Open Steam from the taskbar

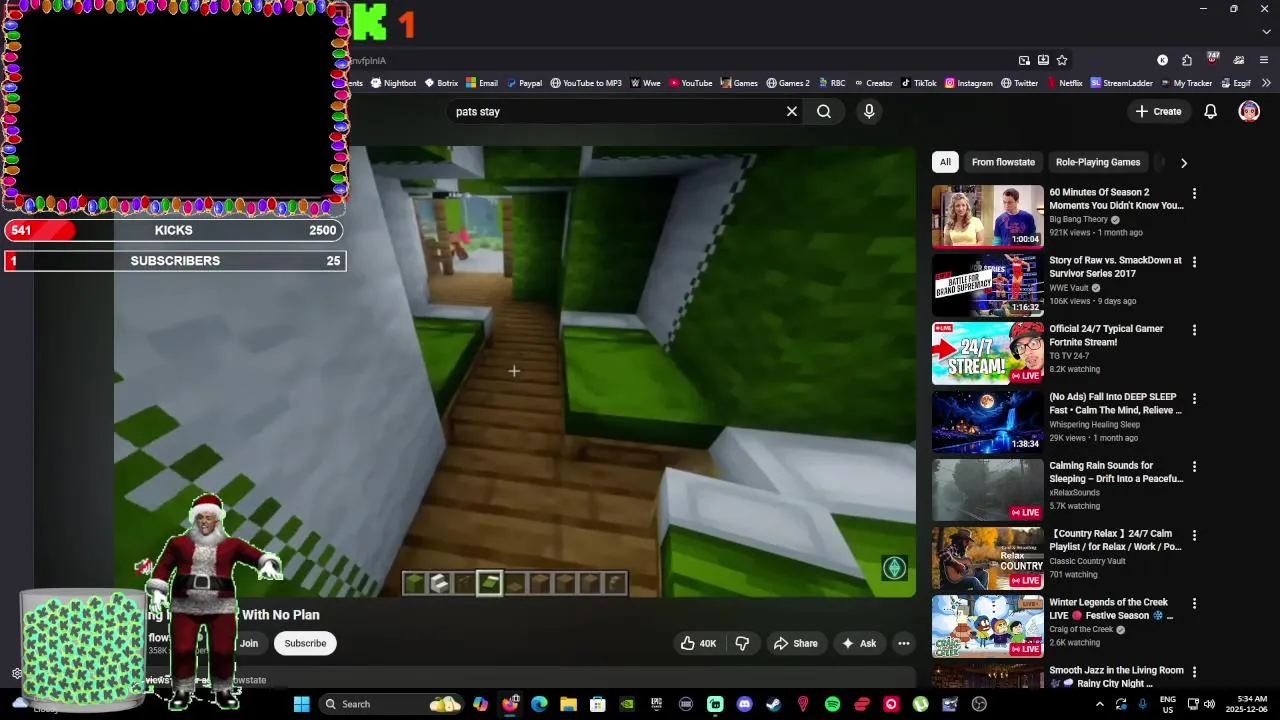click(x=774, y=704)
